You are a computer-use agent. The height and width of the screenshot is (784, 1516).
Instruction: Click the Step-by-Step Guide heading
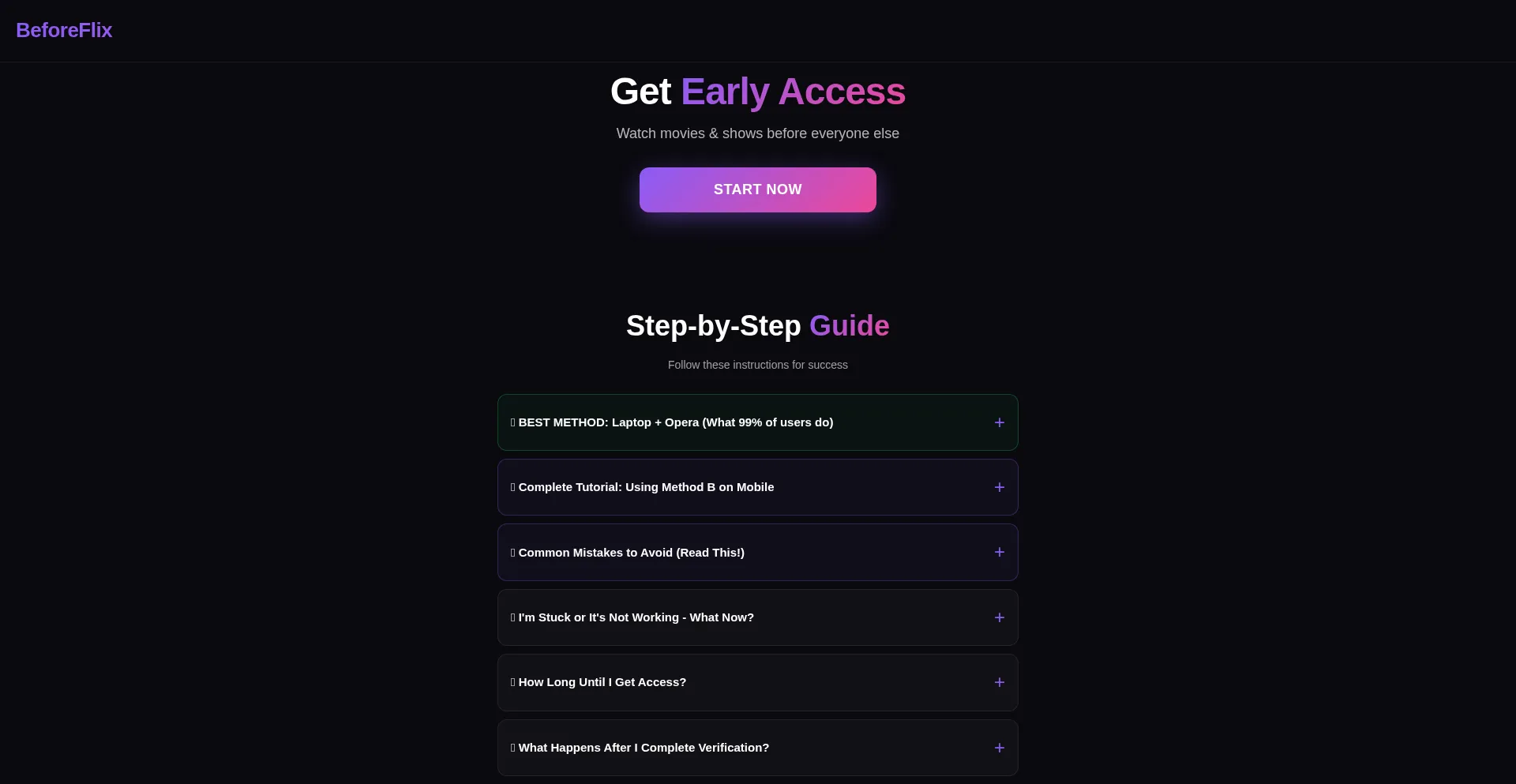[x=758, y=326]
